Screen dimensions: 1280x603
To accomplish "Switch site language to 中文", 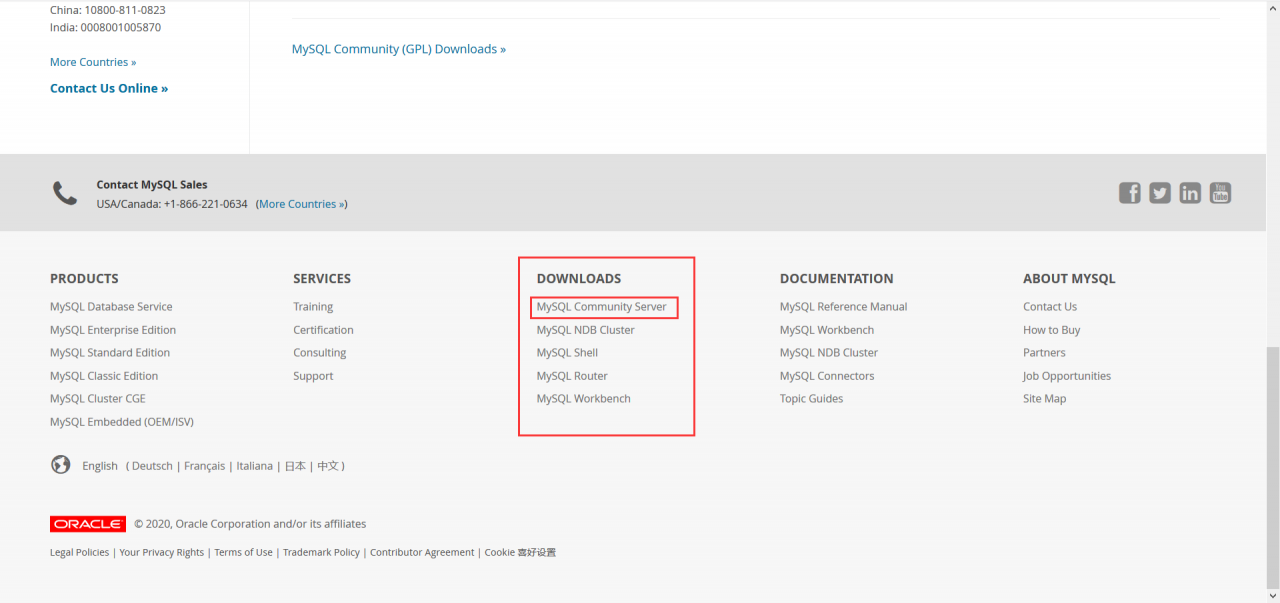I will 328,466.
